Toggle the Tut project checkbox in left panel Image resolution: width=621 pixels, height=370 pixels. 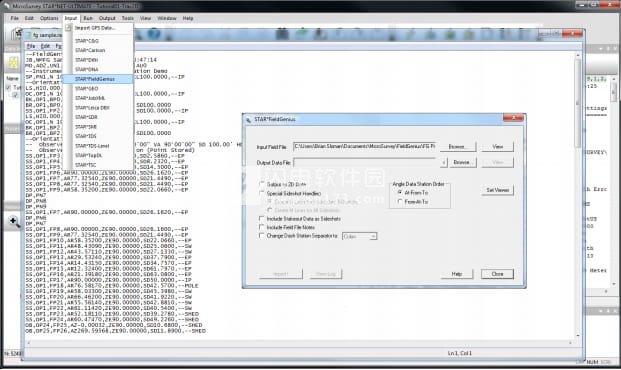(x=8, y=88)
